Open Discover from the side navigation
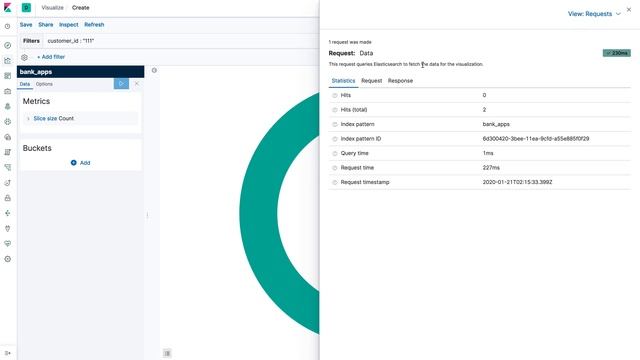The image size is (640, 360). [x=7, y=45]
